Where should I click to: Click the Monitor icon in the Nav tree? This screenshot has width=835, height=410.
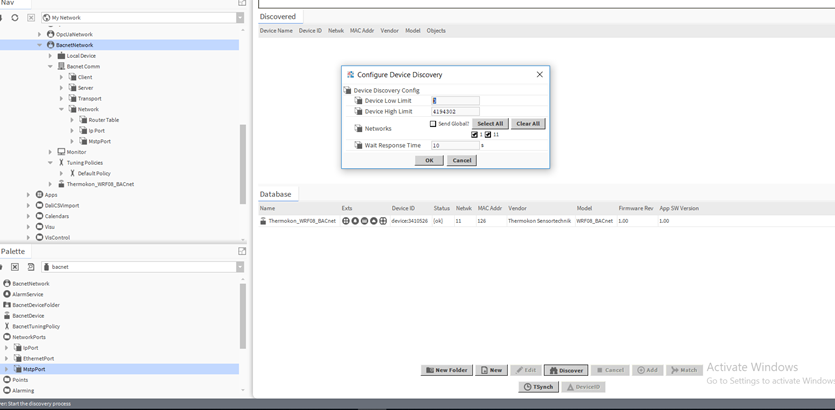point(61,152)
